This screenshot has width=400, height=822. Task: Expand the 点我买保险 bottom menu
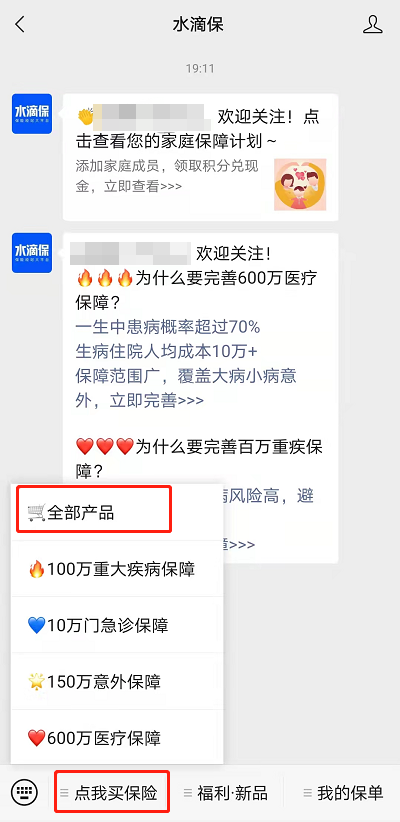tap(113, 793)
